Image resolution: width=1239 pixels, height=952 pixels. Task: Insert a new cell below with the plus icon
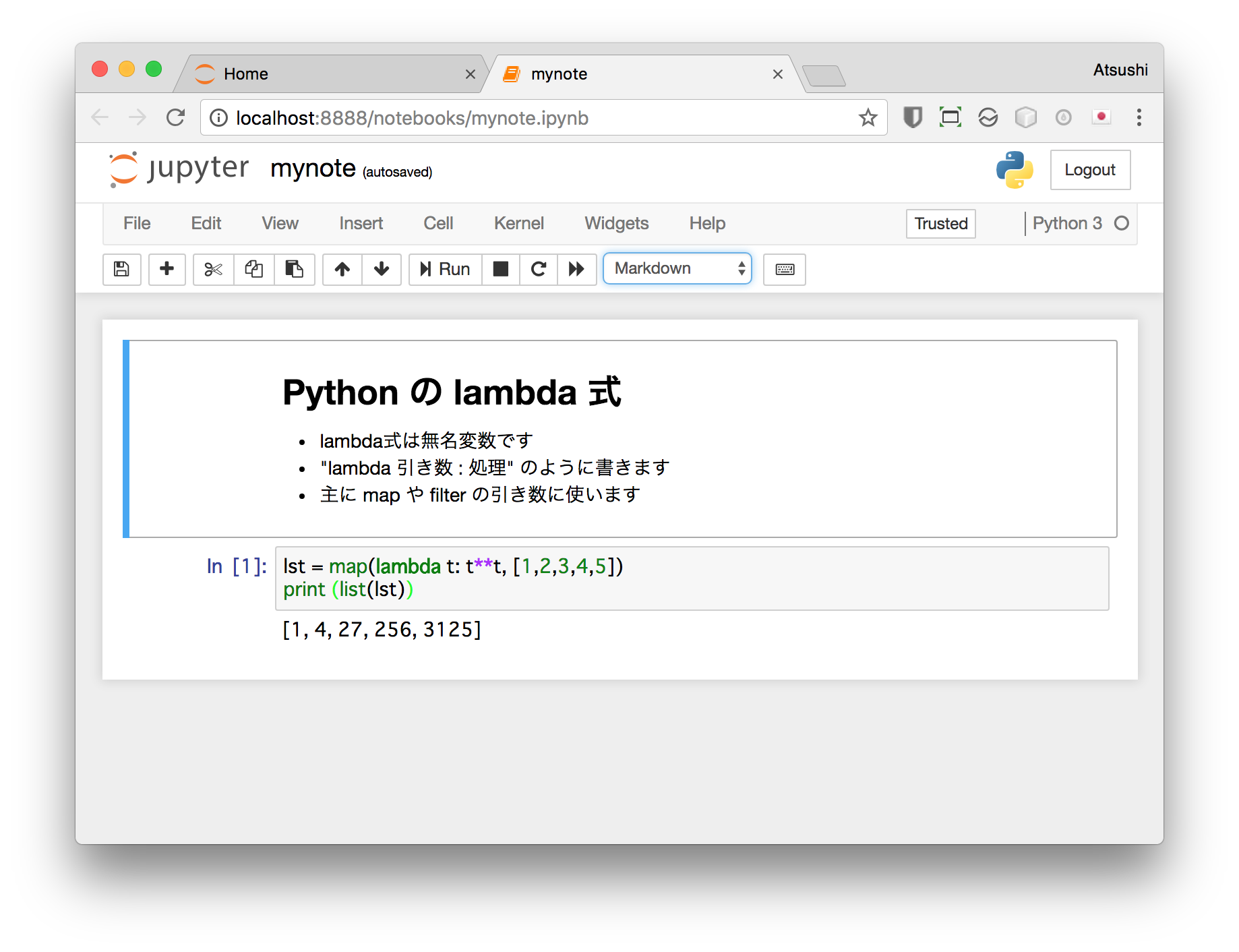167,269
